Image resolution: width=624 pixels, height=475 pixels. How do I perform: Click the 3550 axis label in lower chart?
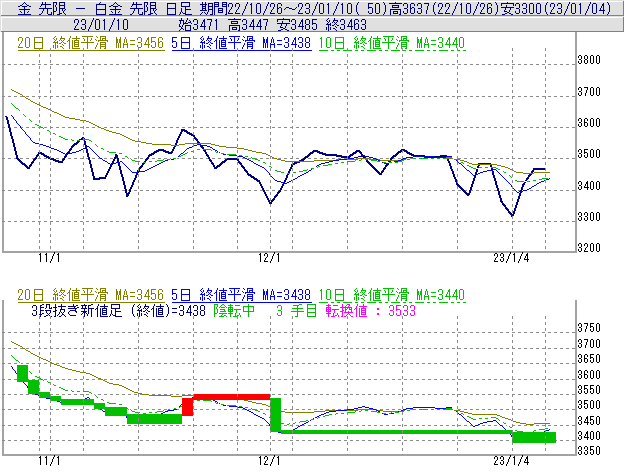tap(589, 390)
